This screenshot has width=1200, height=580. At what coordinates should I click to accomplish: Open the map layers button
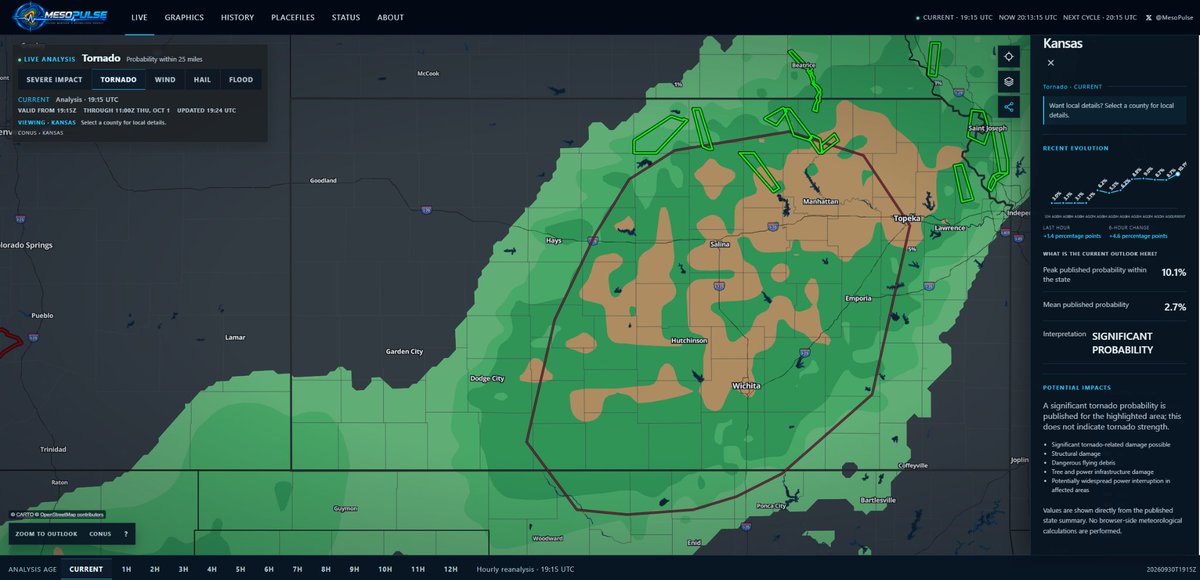(x=1009, y=82)
